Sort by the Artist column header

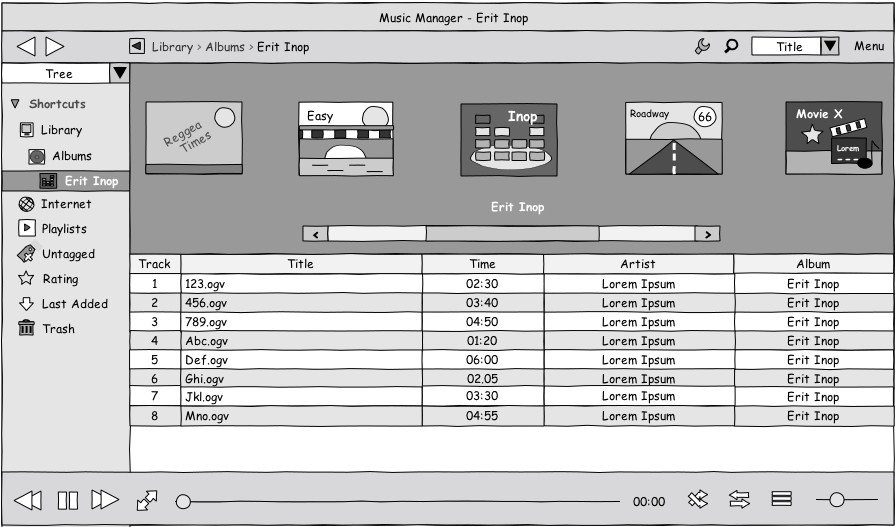[638, 264]
